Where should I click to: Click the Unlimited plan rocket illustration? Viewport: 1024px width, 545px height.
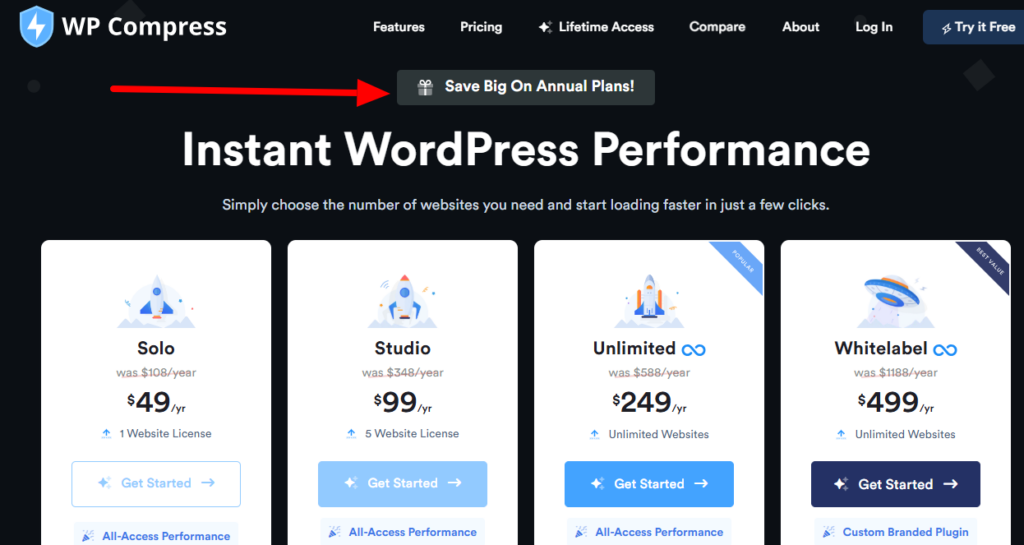(649, 301)
